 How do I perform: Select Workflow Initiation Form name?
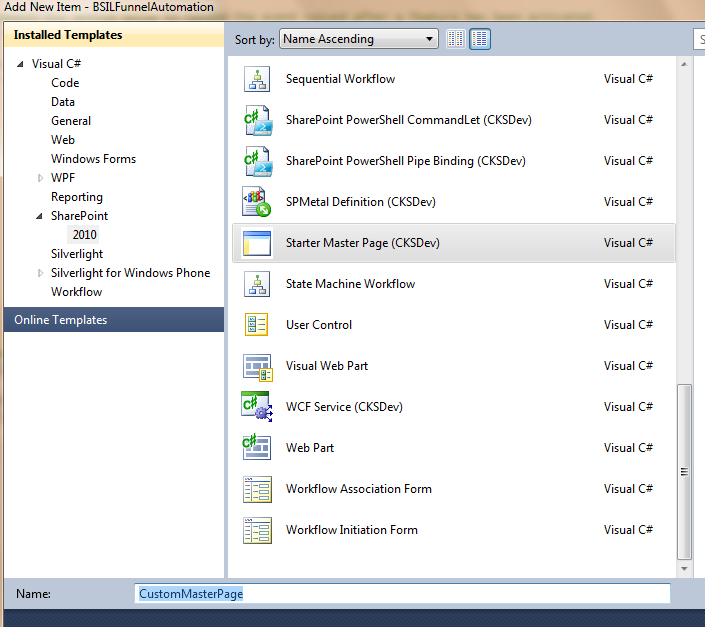pos(352,529)
